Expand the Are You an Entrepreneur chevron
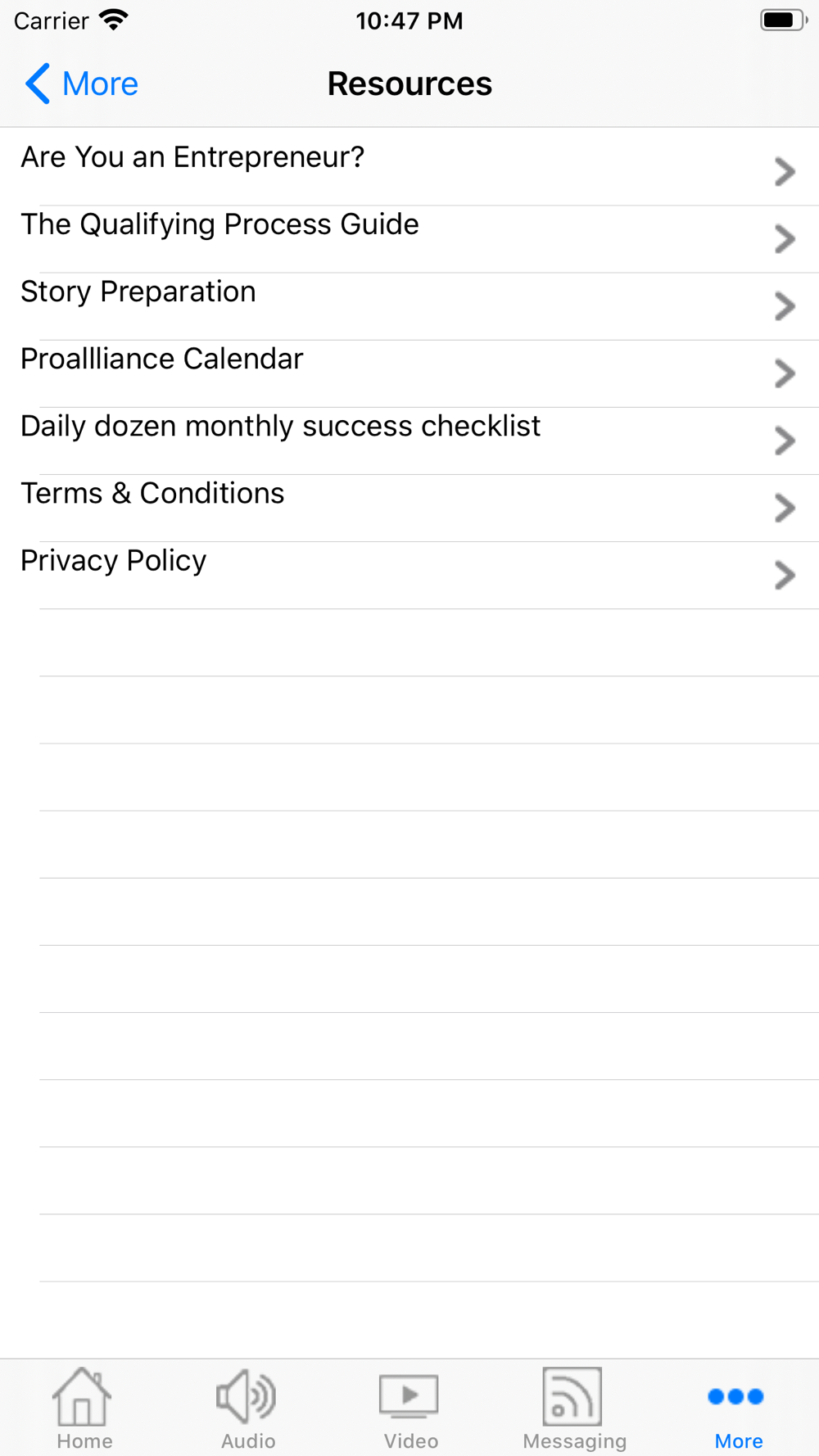This screenshot has height=1456, width=819. click(785, 172)
